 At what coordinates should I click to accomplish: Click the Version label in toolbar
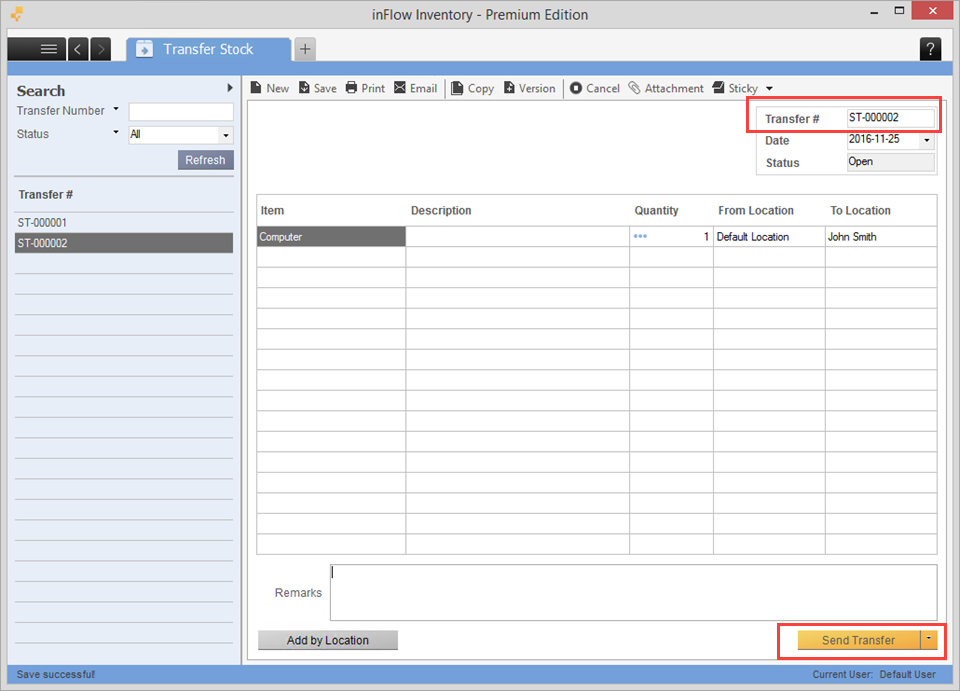tap(537, 88)
